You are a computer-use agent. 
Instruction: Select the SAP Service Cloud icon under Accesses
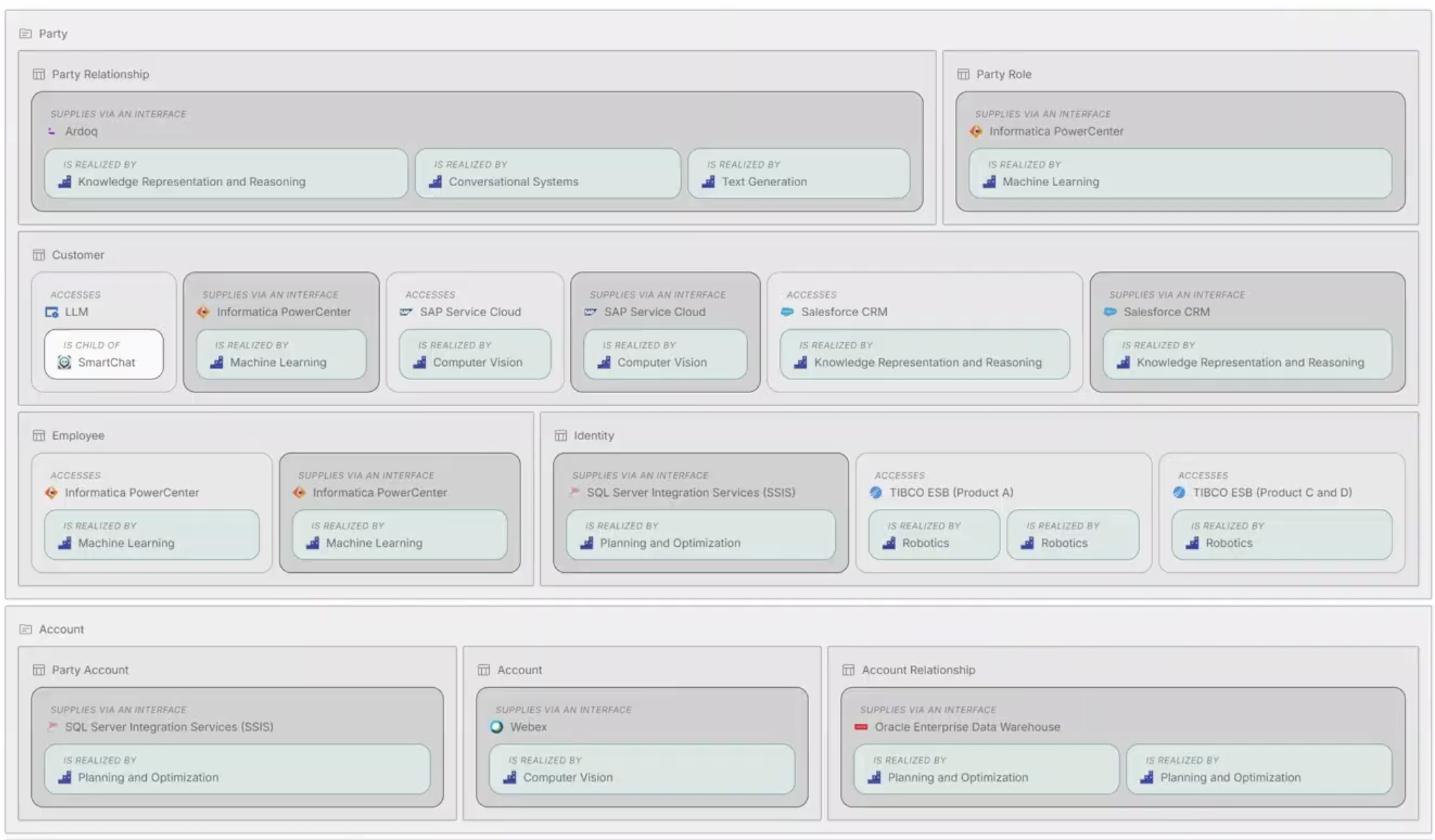tap(405, 311)
